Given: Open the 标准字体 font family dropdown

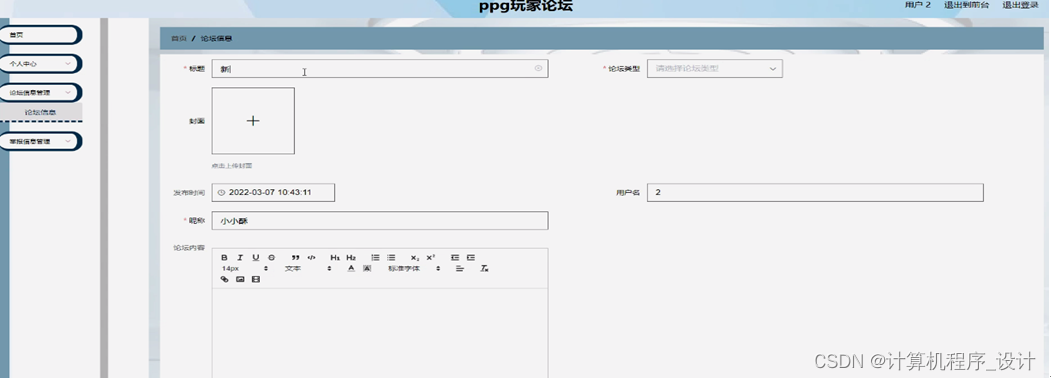Looking at the screenshot, I should (414, 269).
